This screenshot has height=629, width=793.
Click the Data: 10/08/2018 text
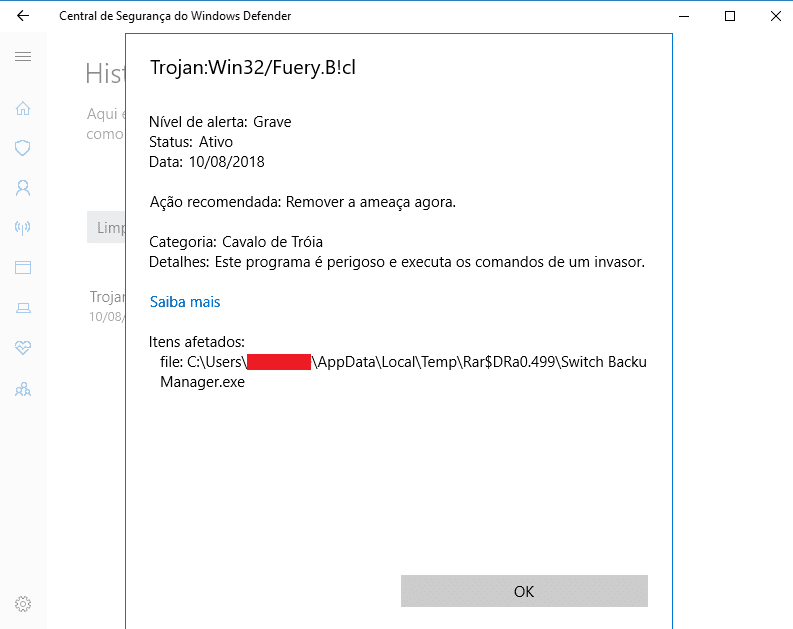[x=206, y=162]
